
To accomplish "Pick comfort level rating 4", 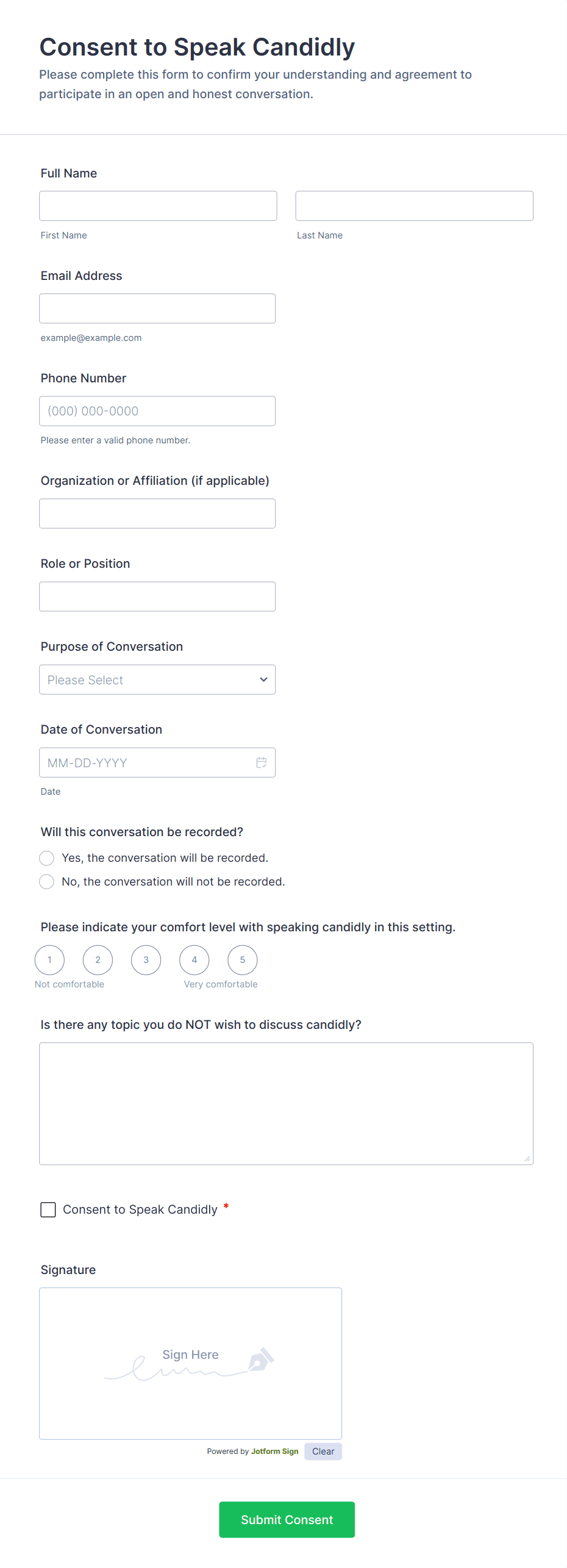I will 194,960.
